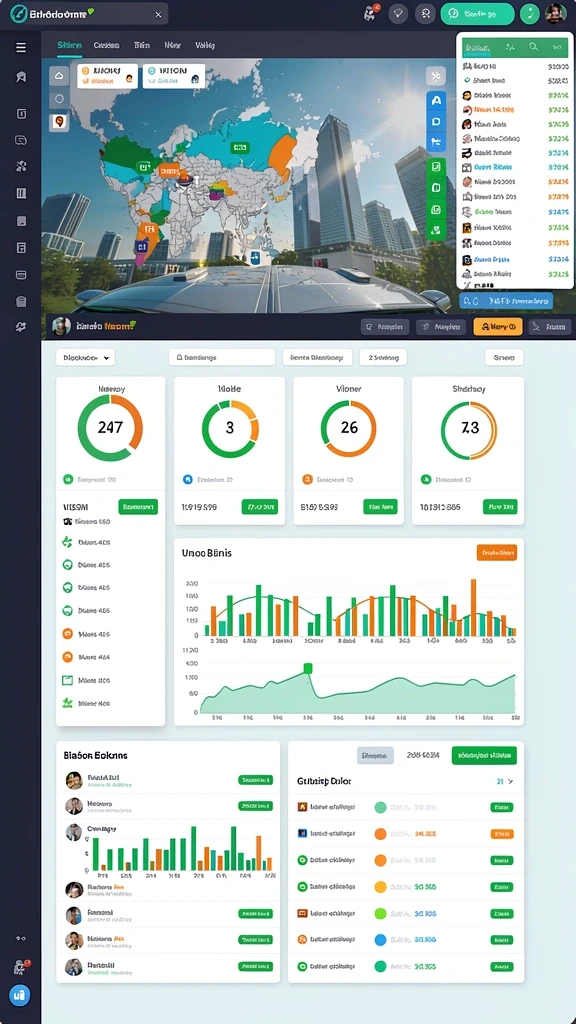Select the empty circle option on the map
576x1024 pixels.
pyautogui.click(x=59, y=99)
